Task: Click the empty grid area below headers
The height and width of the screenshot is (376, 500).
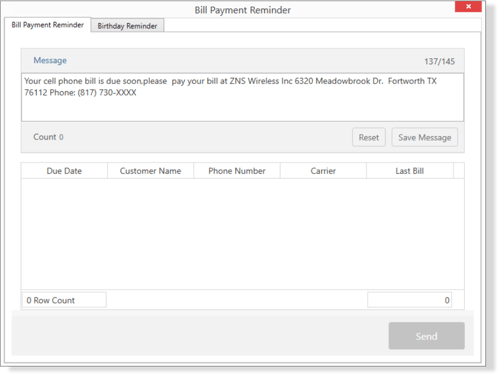Action: pyautogui.click(x=242, y=234)
